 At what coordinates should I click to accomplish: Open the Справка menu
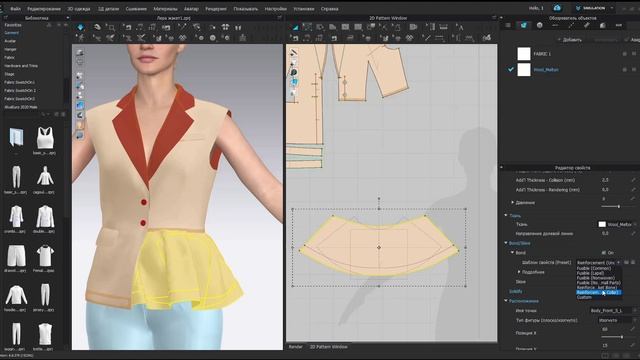(329, 9)
